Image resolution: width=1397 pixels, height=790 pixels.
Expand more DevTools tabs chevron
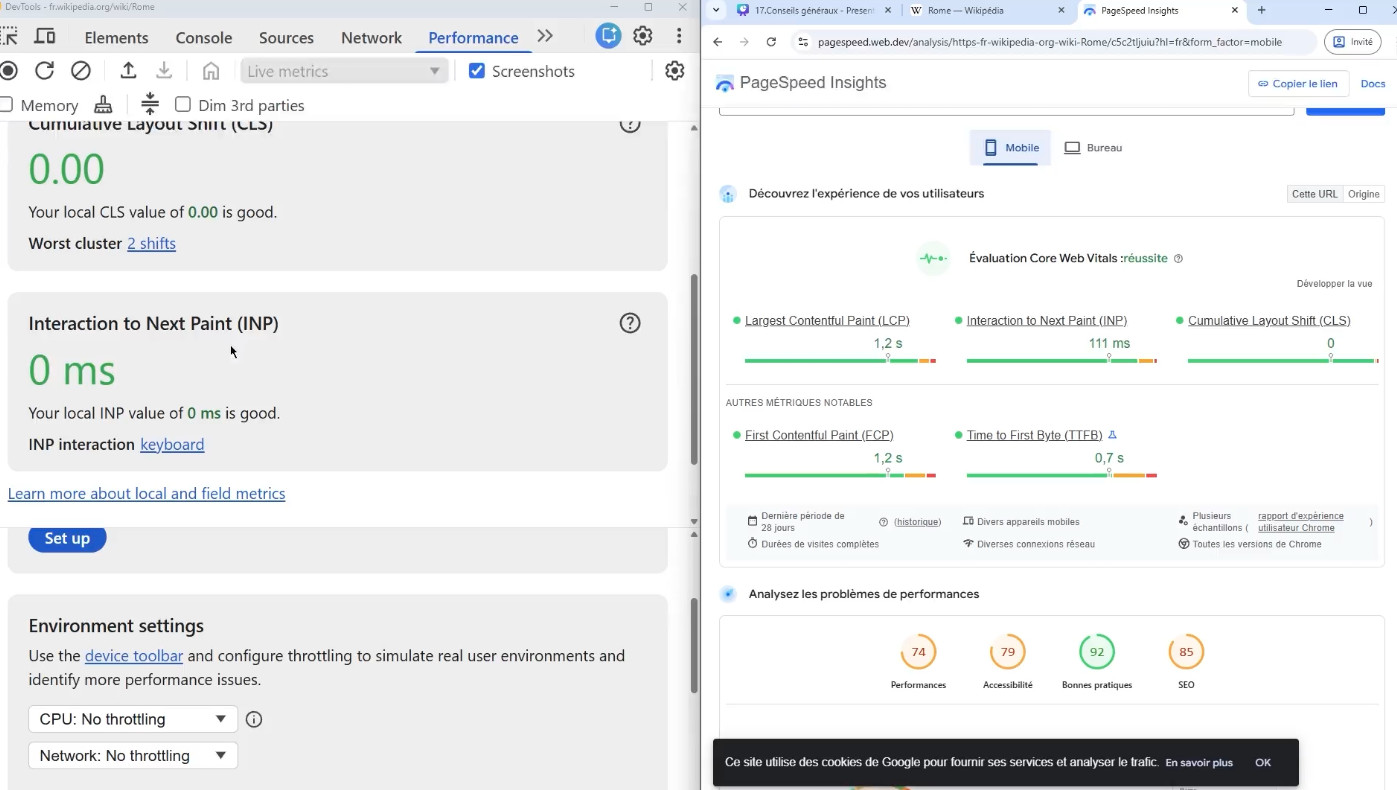[x=545, y=37]
